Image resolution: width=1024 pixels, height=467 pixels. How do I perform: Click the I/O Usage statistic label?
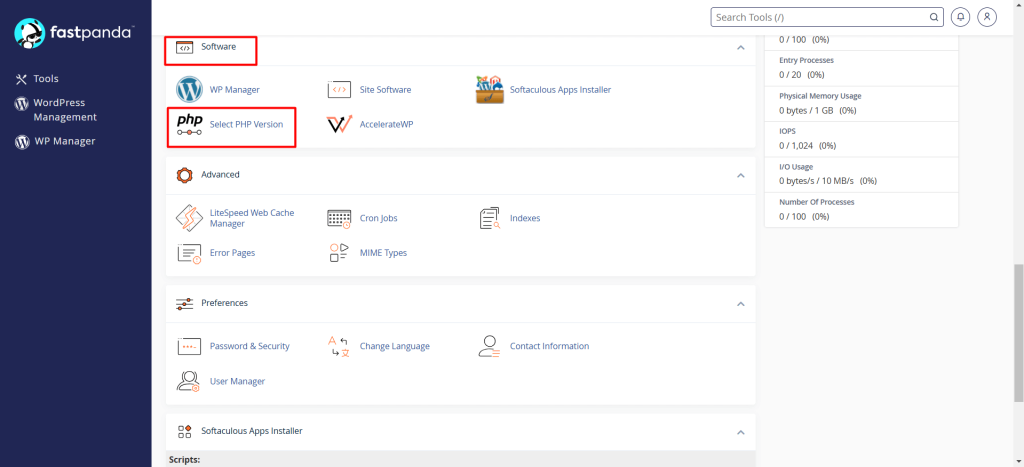tap(796, 167)
